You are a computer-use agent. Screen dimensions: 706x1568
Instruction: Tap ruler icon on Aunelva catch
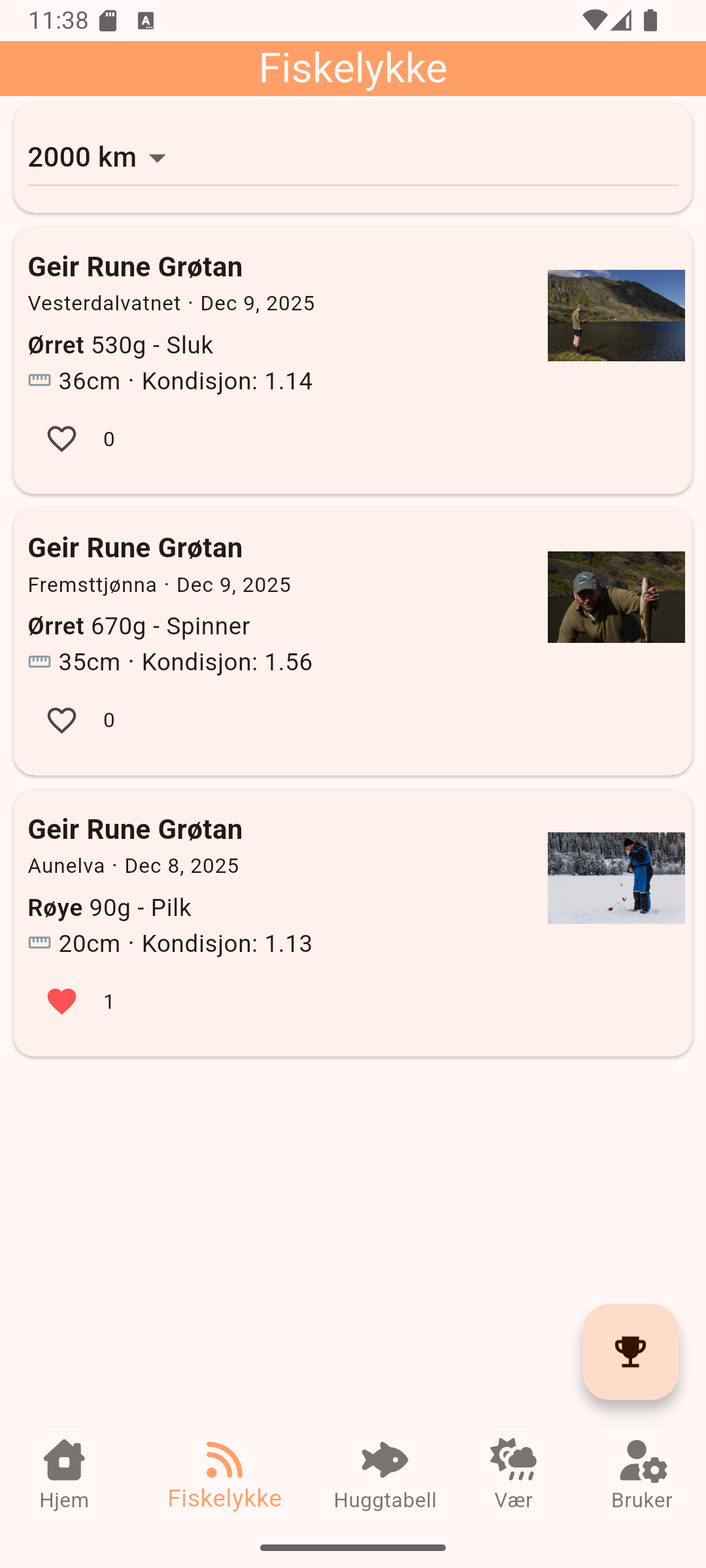coord(40,943)
